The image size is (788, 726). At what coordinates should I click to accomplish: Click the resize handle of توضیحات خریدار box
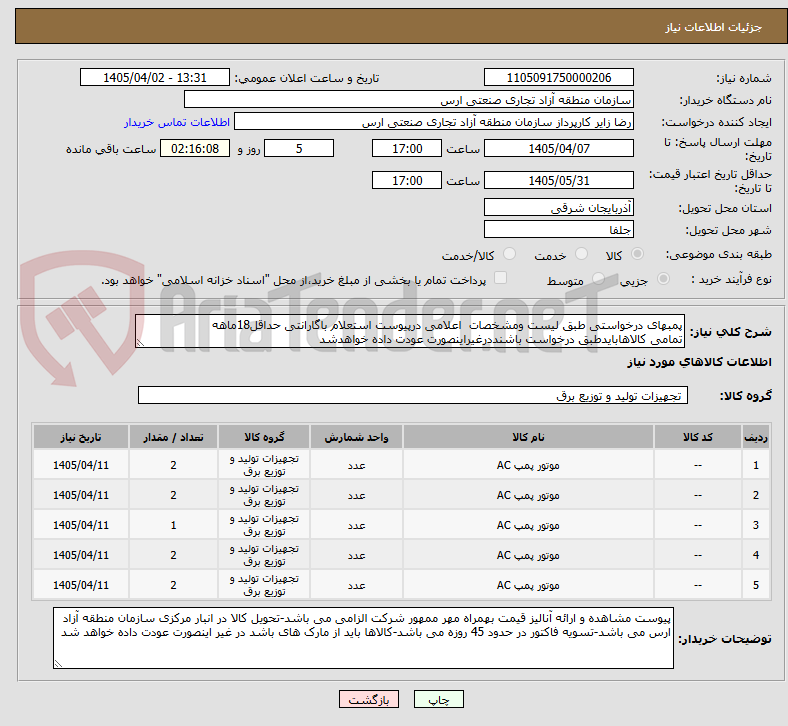coord(58,663)
